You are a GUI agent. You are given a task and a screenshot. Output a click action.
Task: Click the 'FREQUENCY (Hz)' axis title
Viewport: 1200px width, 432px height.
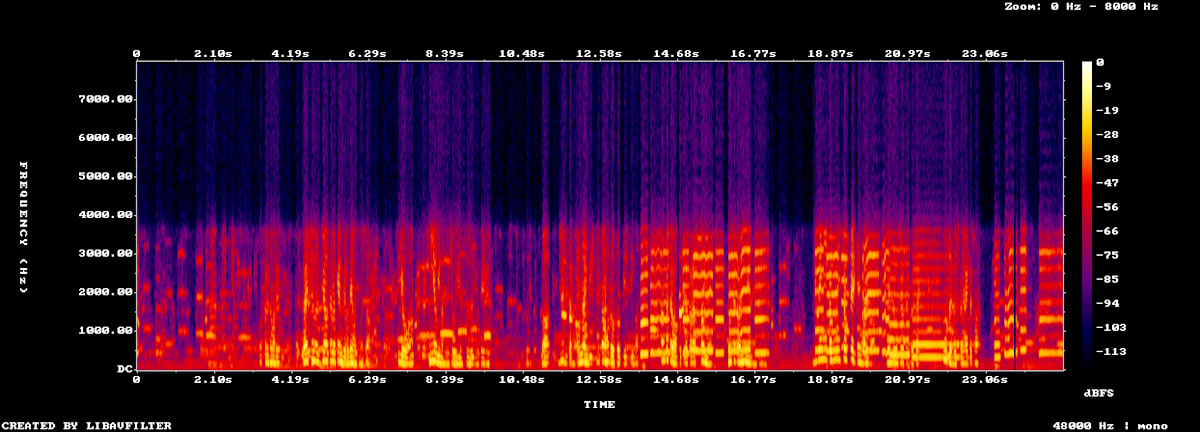point(23,227)
